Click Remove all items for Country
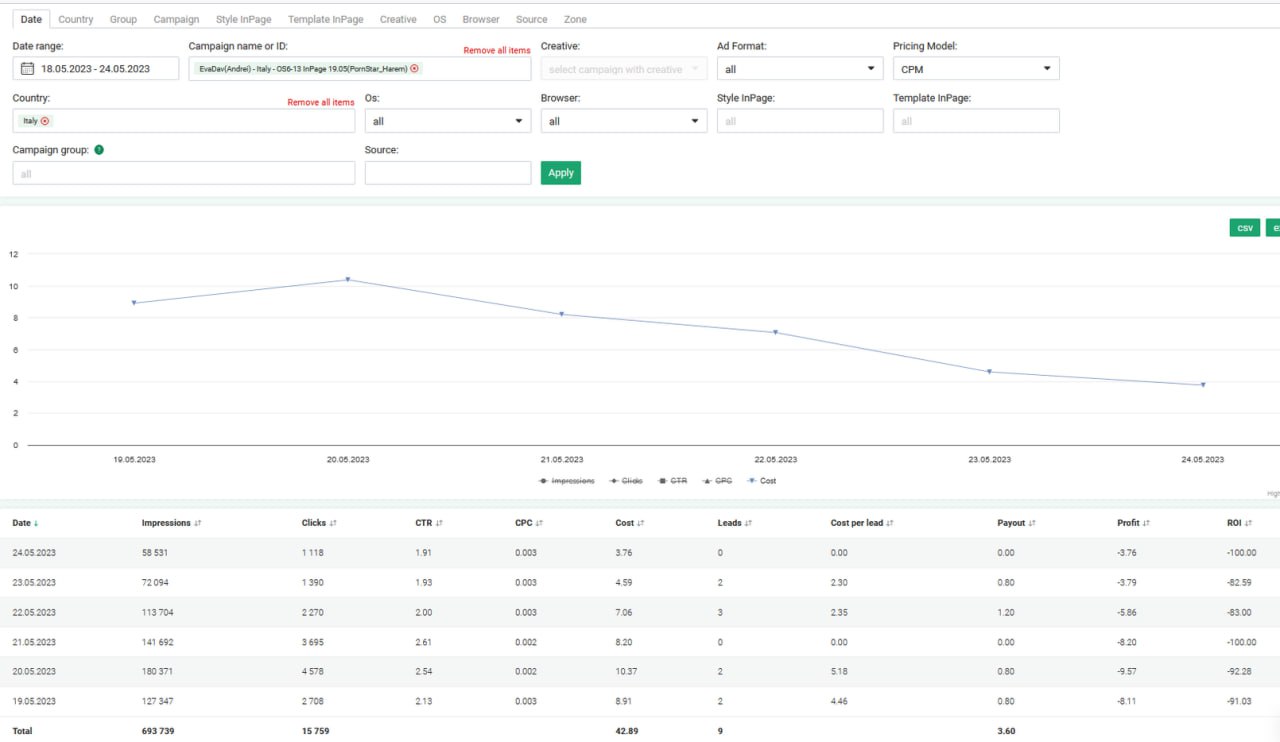The width and height of the screenshot is (1280, 742). pyautogui.click(x=321, y=102)
